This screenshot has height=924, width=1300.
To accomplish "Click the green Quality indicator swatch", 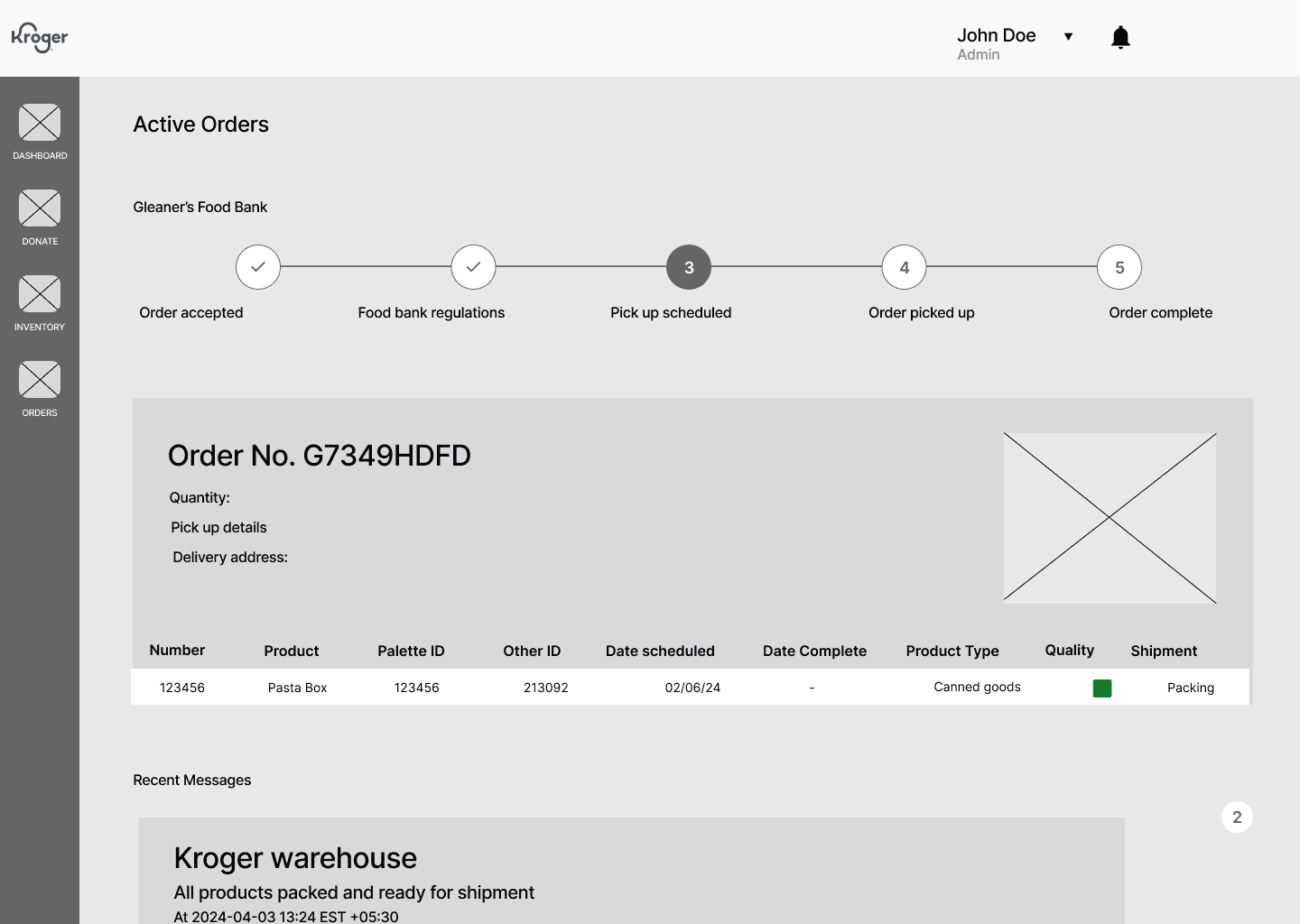I will click(x=1102, y=688).
